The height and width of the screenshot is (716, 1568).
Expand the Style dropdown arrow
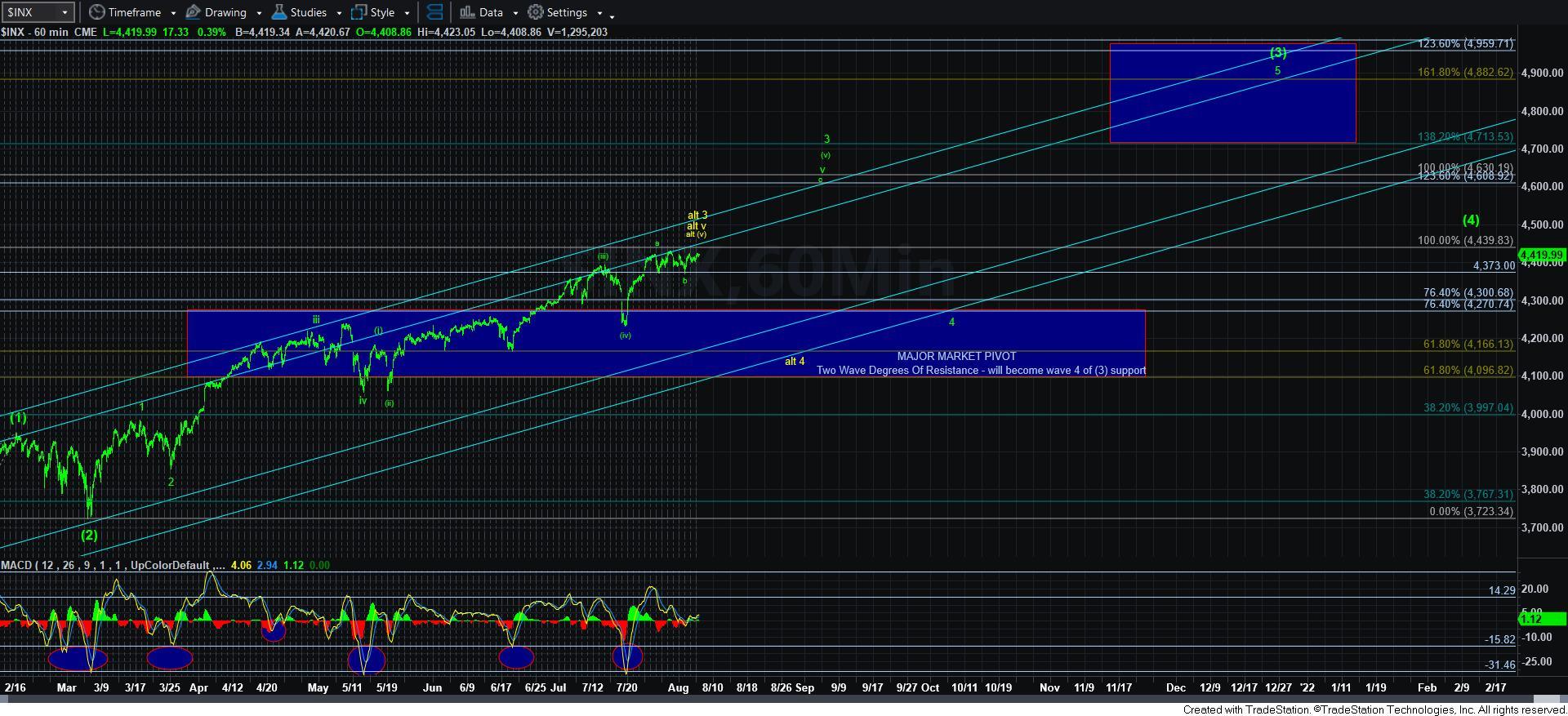[407, 13]
